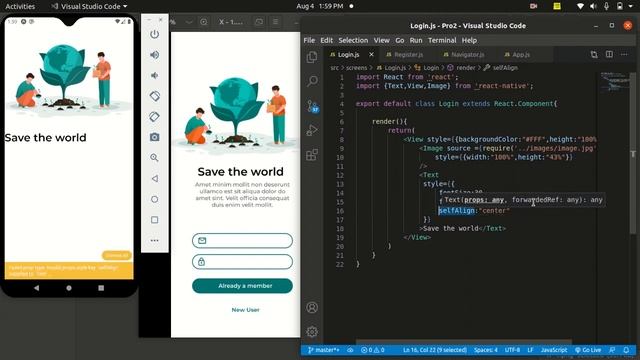Open the Search view in activity bar

coord(312,81)
